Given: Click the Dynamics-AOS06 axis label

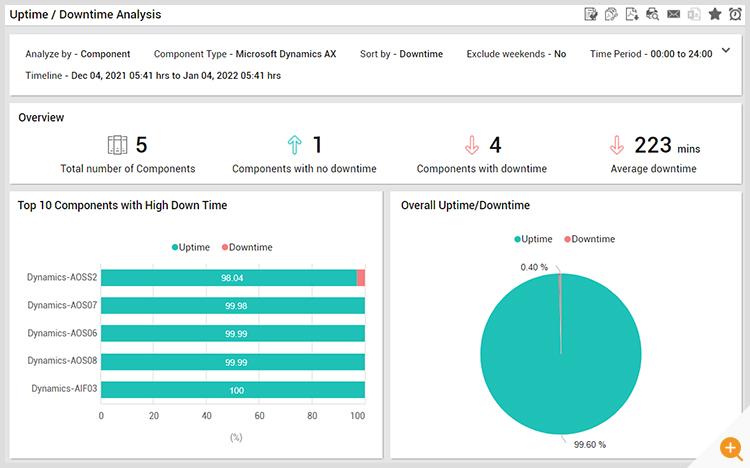Looking at the screenshot, I should [x=62, y=333].
